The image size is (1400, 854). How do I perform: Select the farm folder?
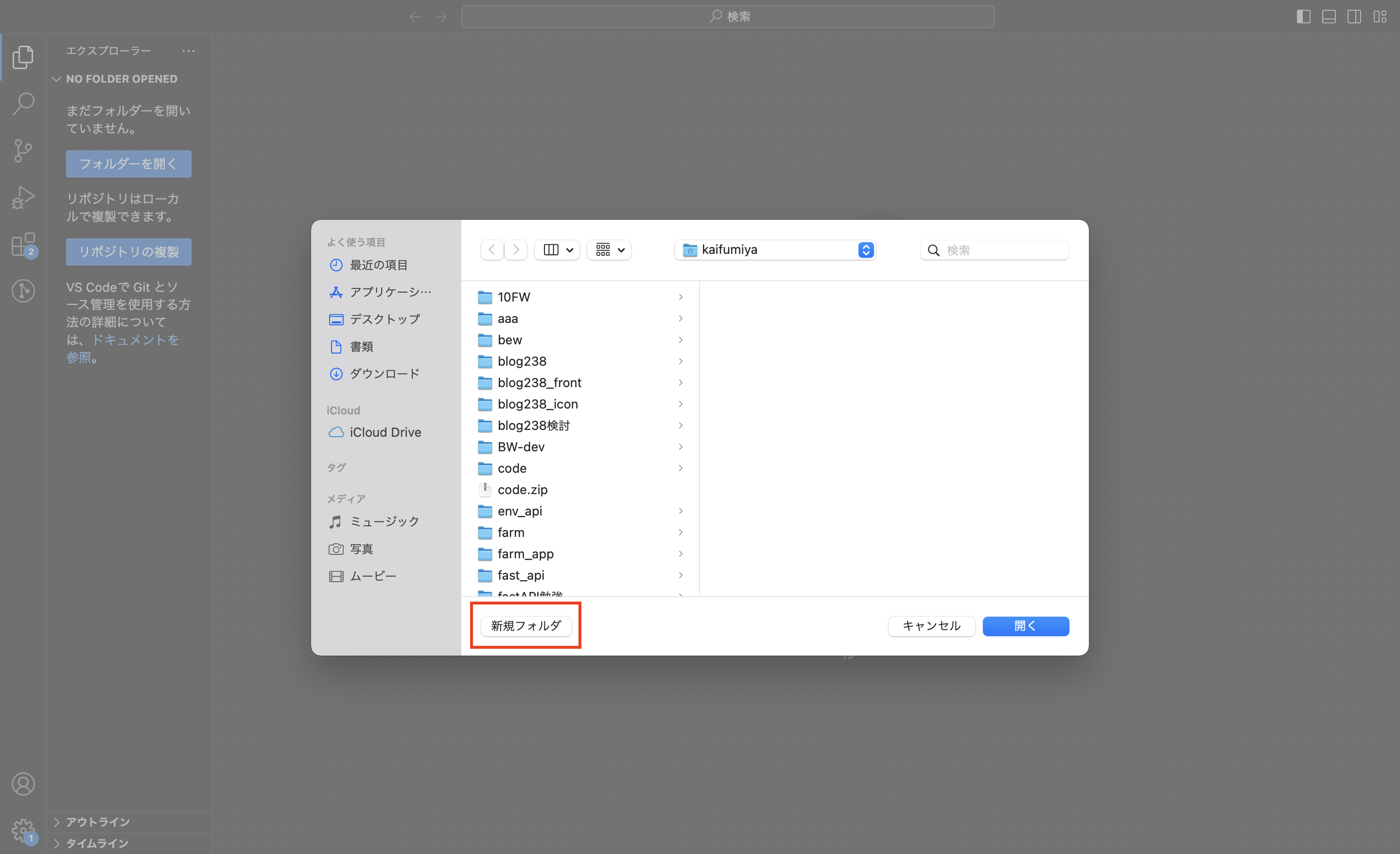[580, 533]
